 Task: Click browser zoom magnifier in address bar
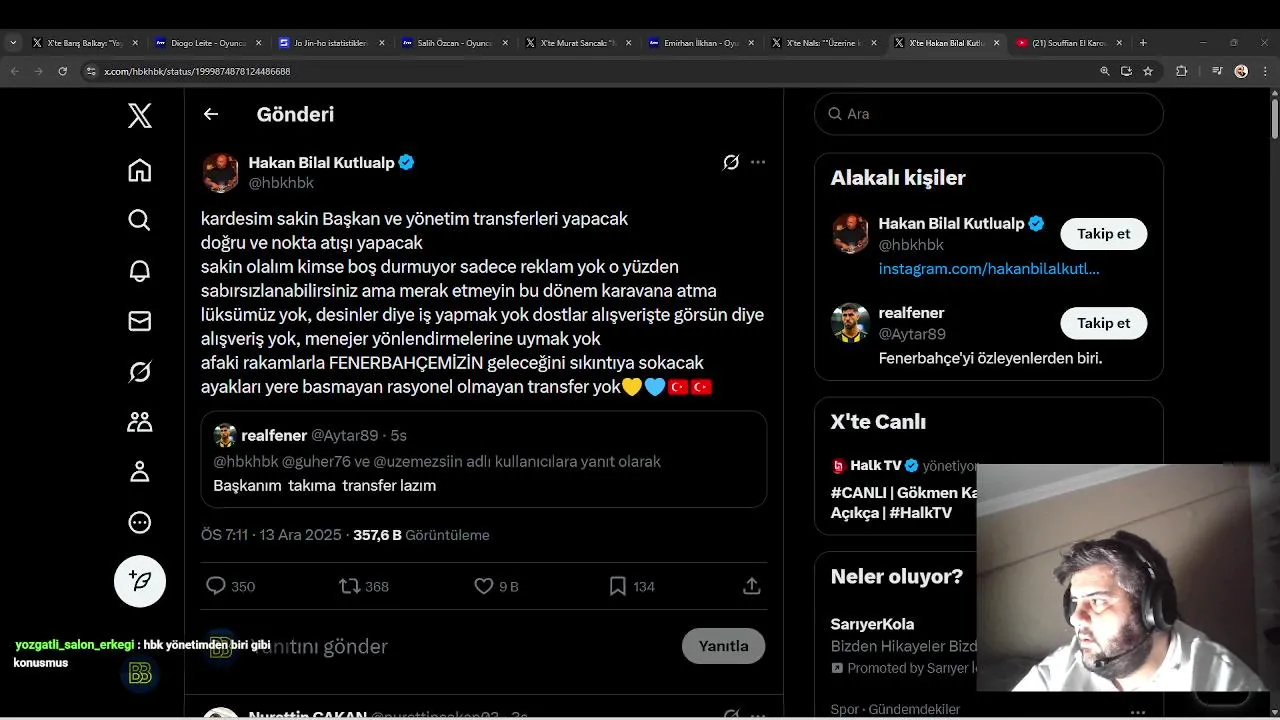click(x=1105, y=71)
